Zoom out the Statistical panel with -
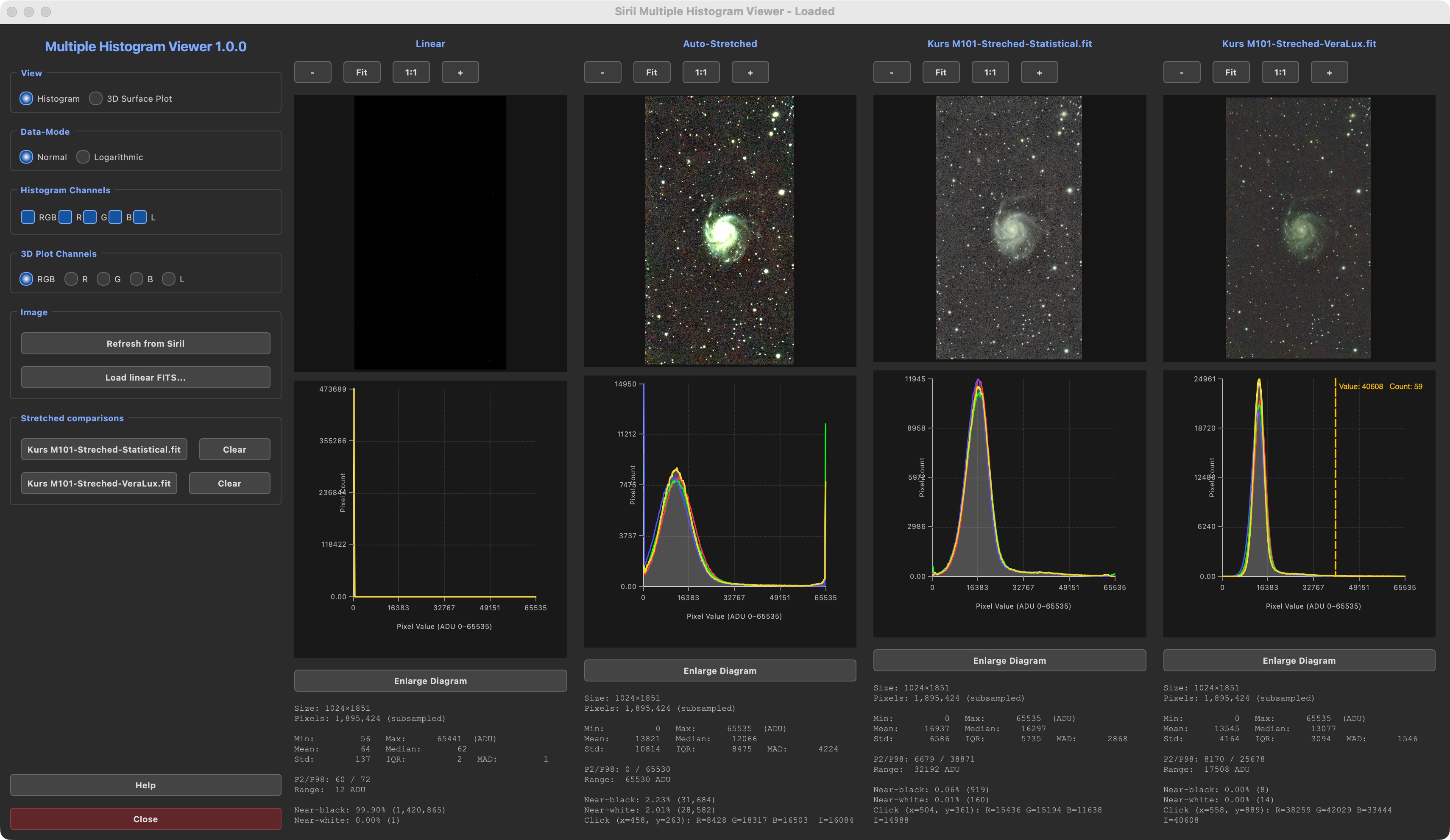The image size is (1450, 840). (x=891, y=72)
